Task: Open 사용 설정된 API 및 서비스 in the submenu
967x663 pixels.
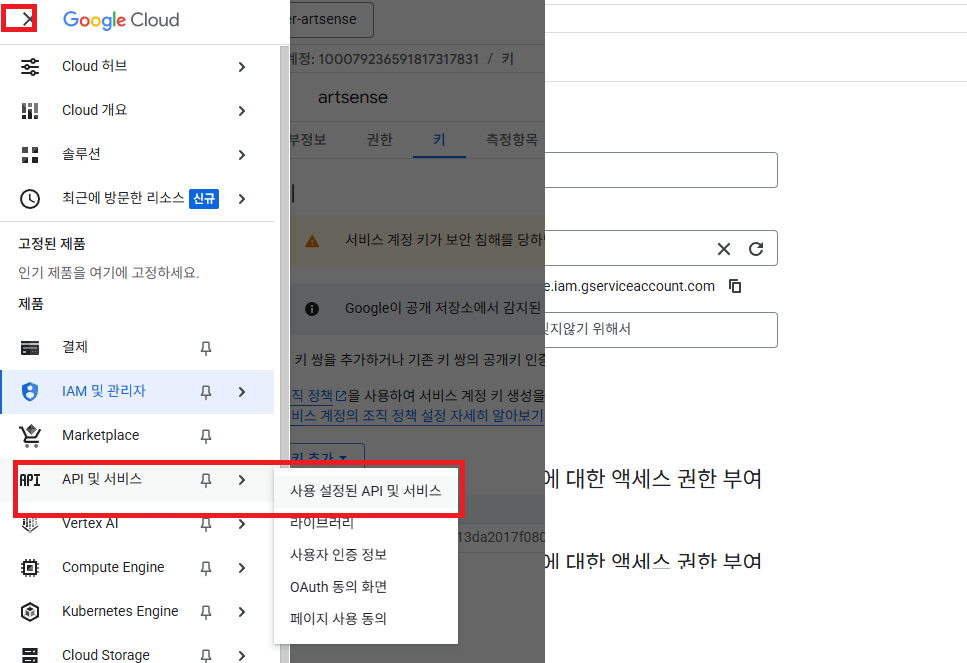Action: 366,491
